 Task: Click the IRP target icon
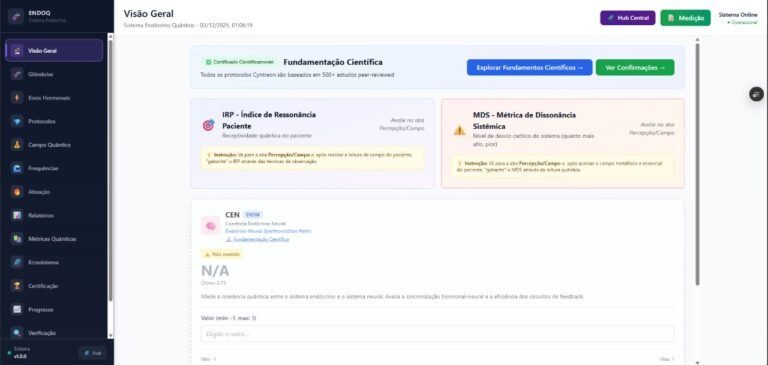208,125
